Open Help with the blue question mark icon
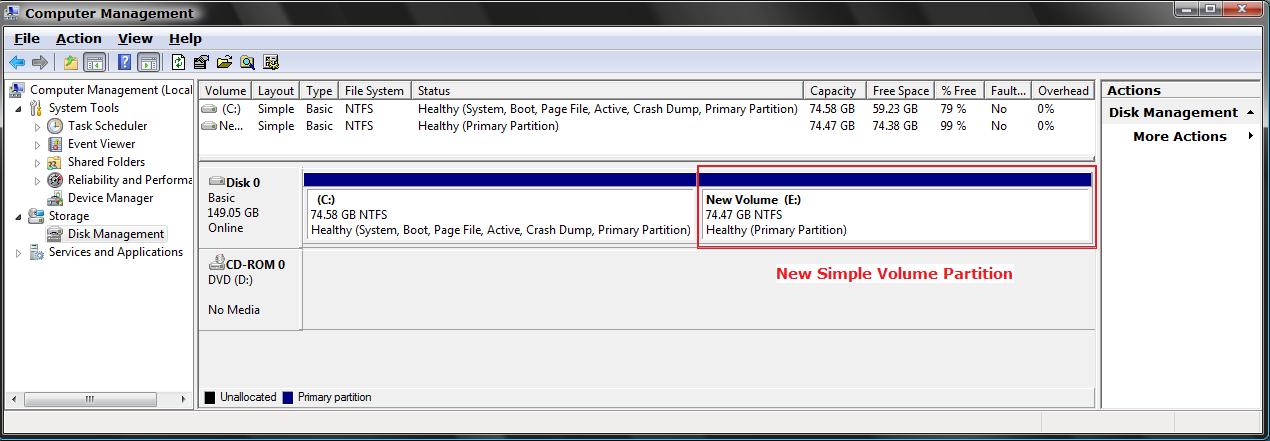This screenshot has width=1270, height=441. pyautogui.click(x=125, y=62)
